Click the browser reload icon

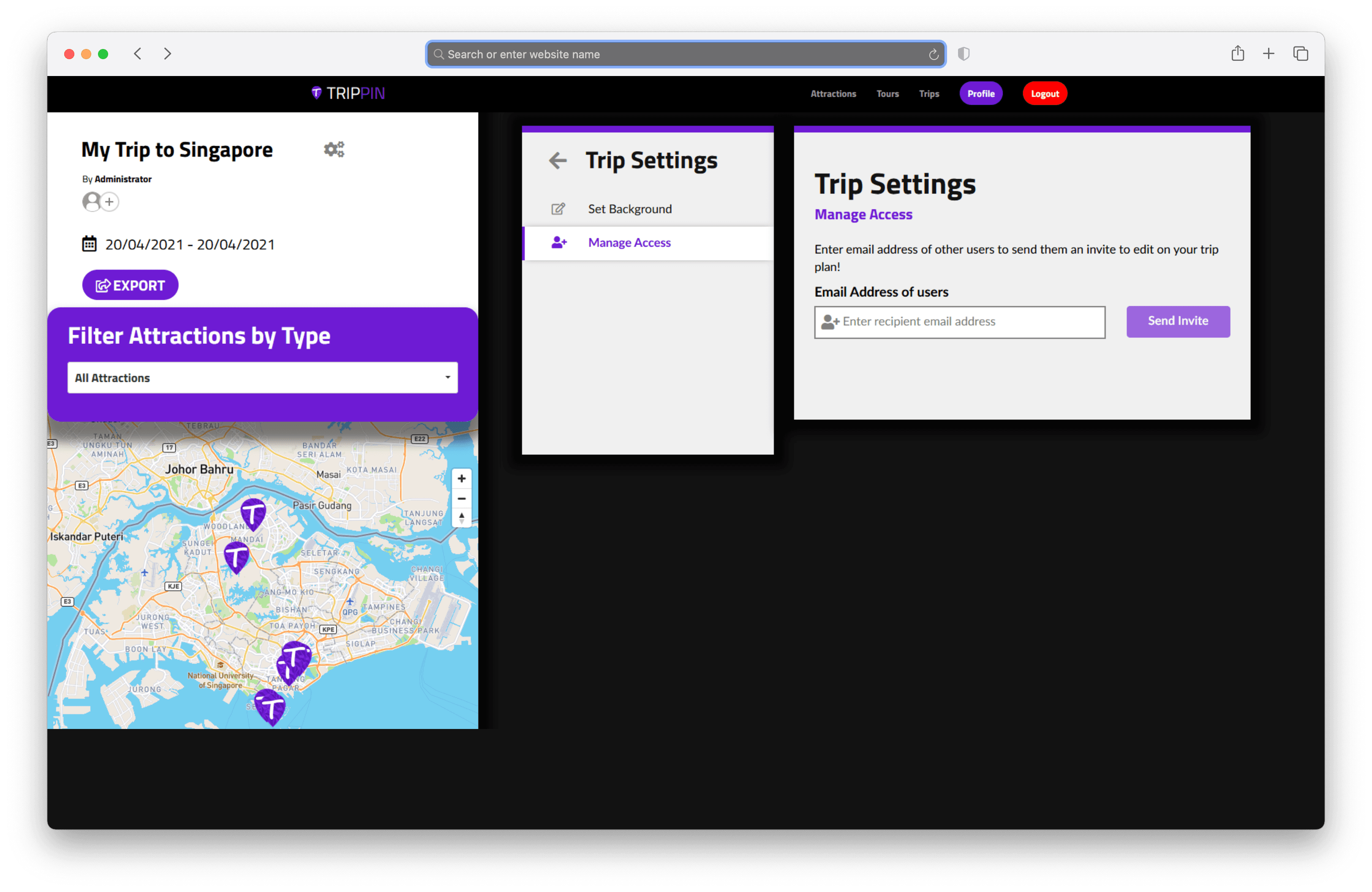933,54
